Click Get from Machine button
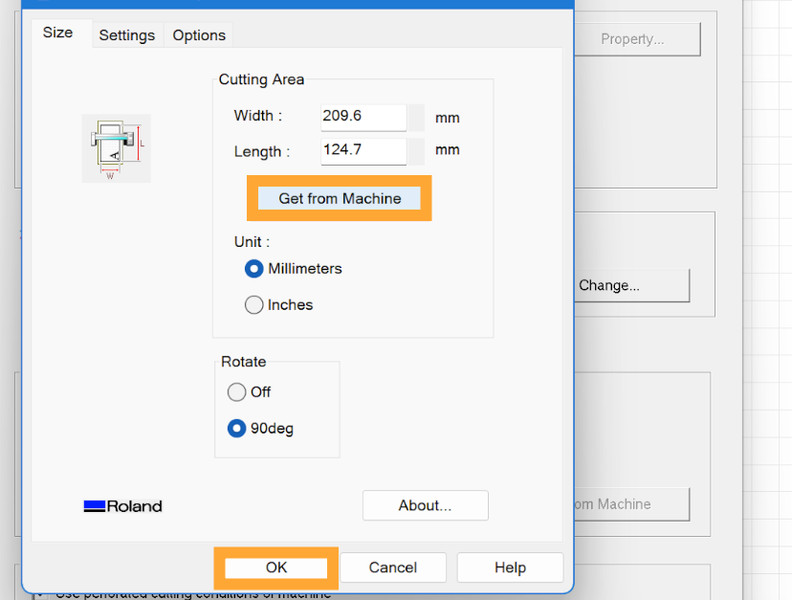Screen dimensions: 792x600 (339, 198)
